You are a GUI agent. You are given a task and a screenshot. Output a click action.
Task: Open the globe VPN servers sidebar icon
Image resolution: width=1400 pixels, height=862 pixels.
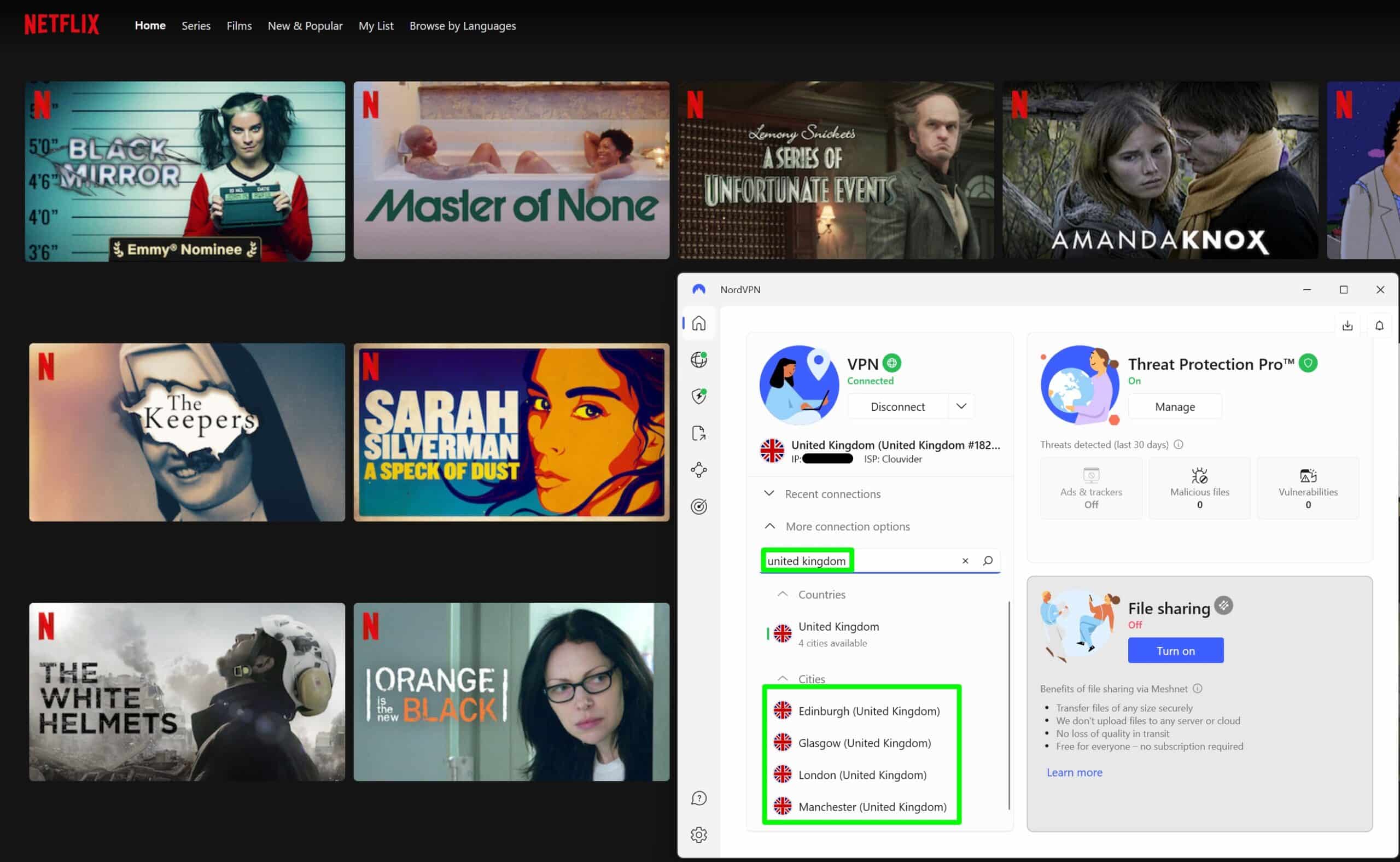tap(698, 360)
